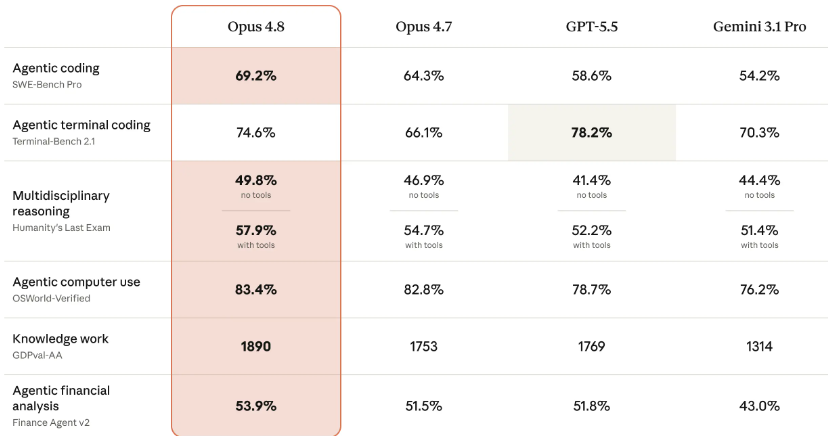The width and height of the screenshot is (828, 436).
Task: Select the 69.2% Opus 4.8 score
Action: click(x=256, y=76)
